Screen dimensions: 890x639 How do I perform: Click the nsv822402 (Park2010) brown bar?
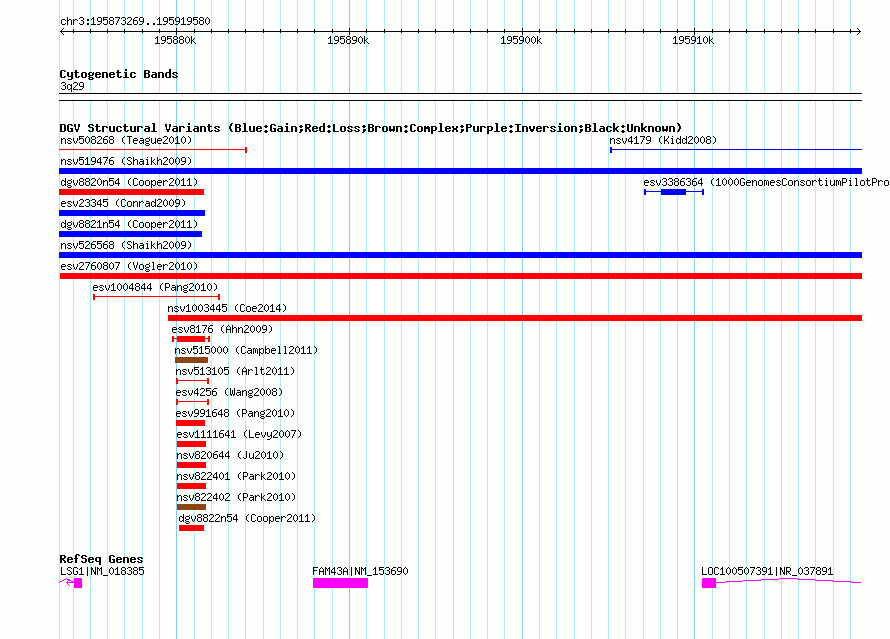[x=191, y=507]
